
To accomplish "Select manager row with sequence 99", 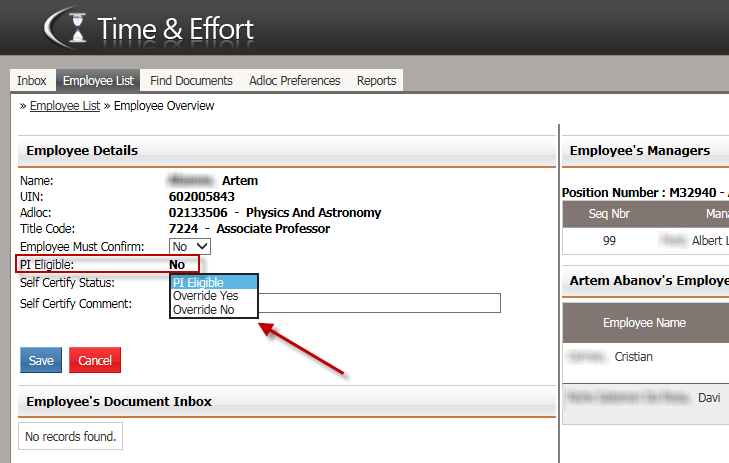I will pyautogui.click(x=645, y=241).
